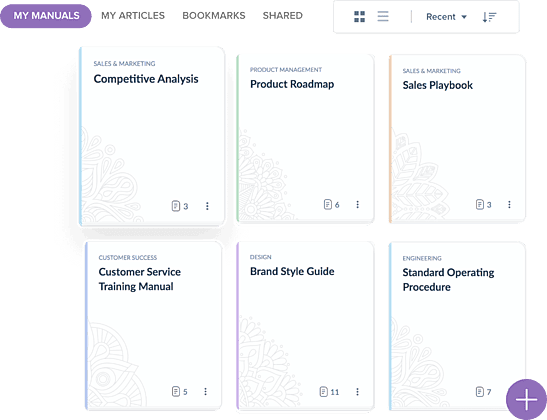Open the Competitive Analysis manual card
Image resolution: width=547 pixels, height=420 pixels.
(x=152, y=136)
